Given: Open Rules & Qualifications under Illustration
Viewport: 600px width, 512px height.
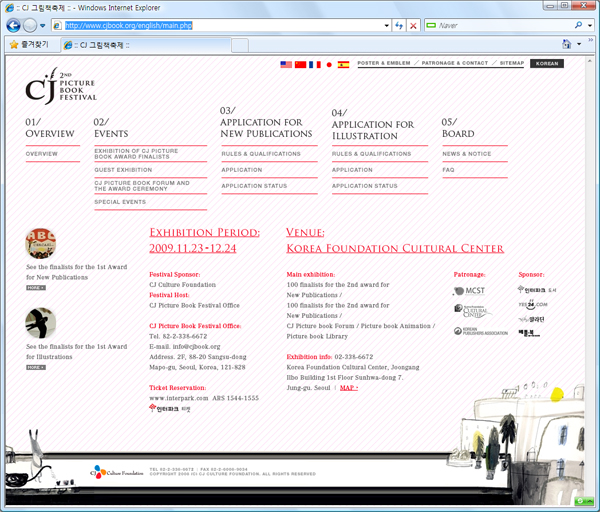Looking at the screenshot, I should tap(372, 154).
